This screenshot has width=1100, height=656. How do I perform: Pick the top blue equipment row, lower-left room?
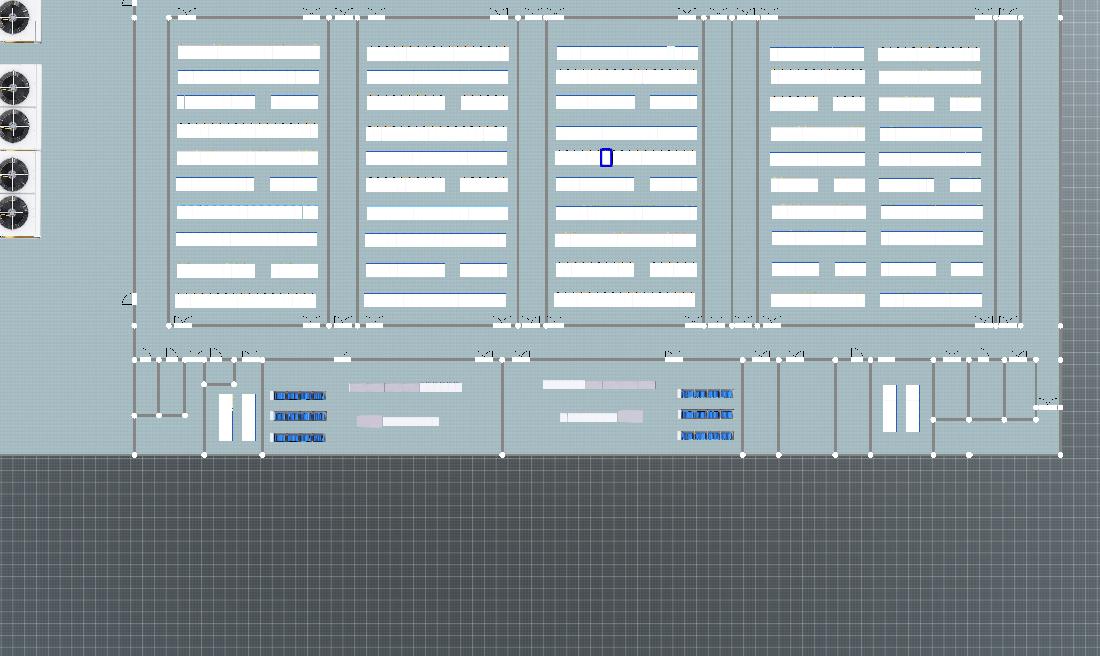(299, 396)
